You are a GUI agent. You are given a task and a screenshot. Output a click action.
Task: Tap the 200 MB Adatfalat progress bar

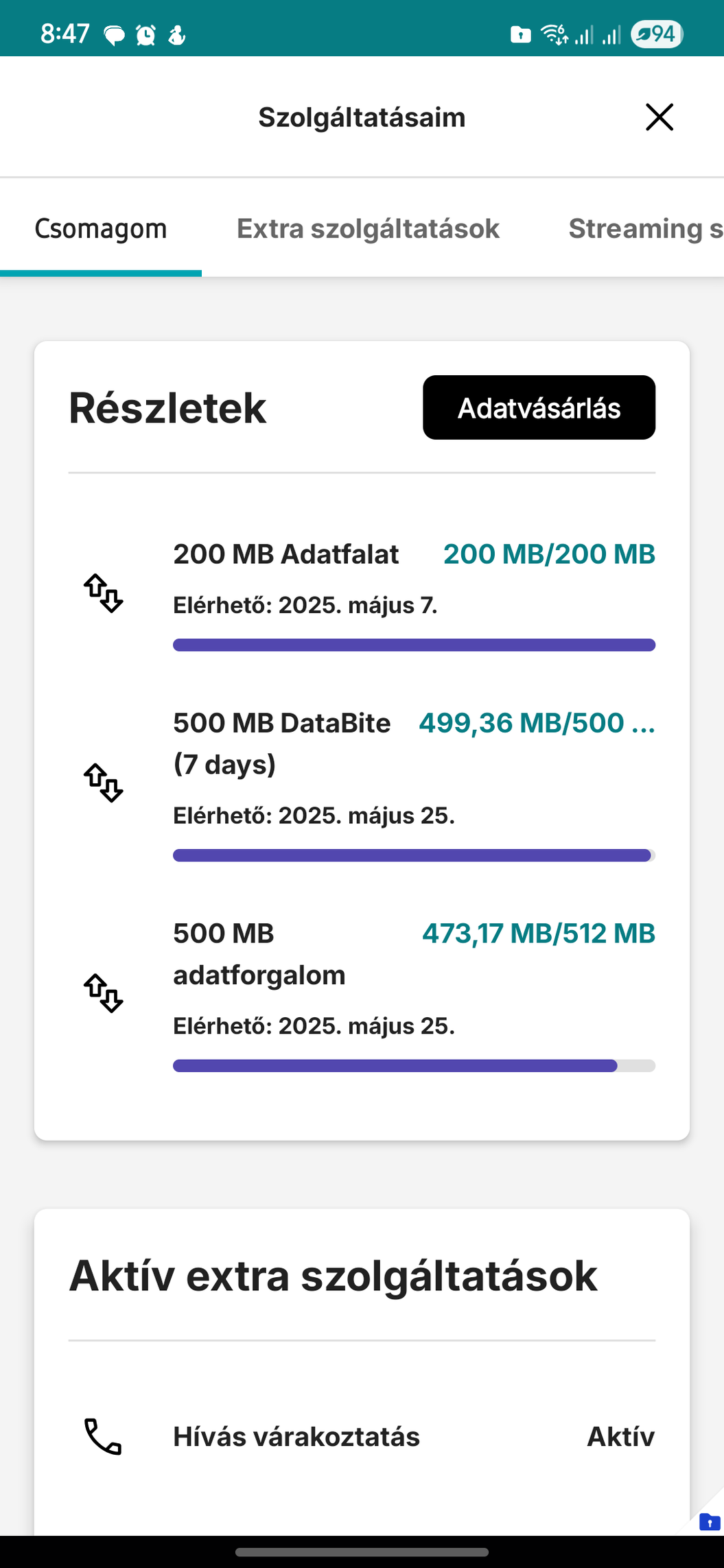pyautogui.click(x=414, y=645)
